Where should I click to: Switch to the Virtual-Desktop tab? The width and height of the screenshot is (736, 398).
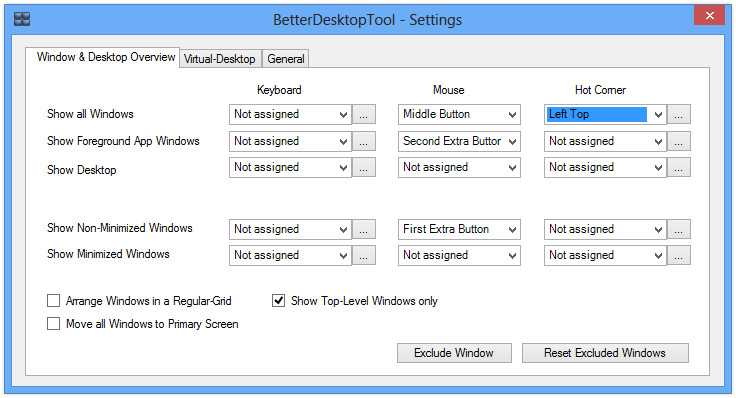tap(220, 59)
